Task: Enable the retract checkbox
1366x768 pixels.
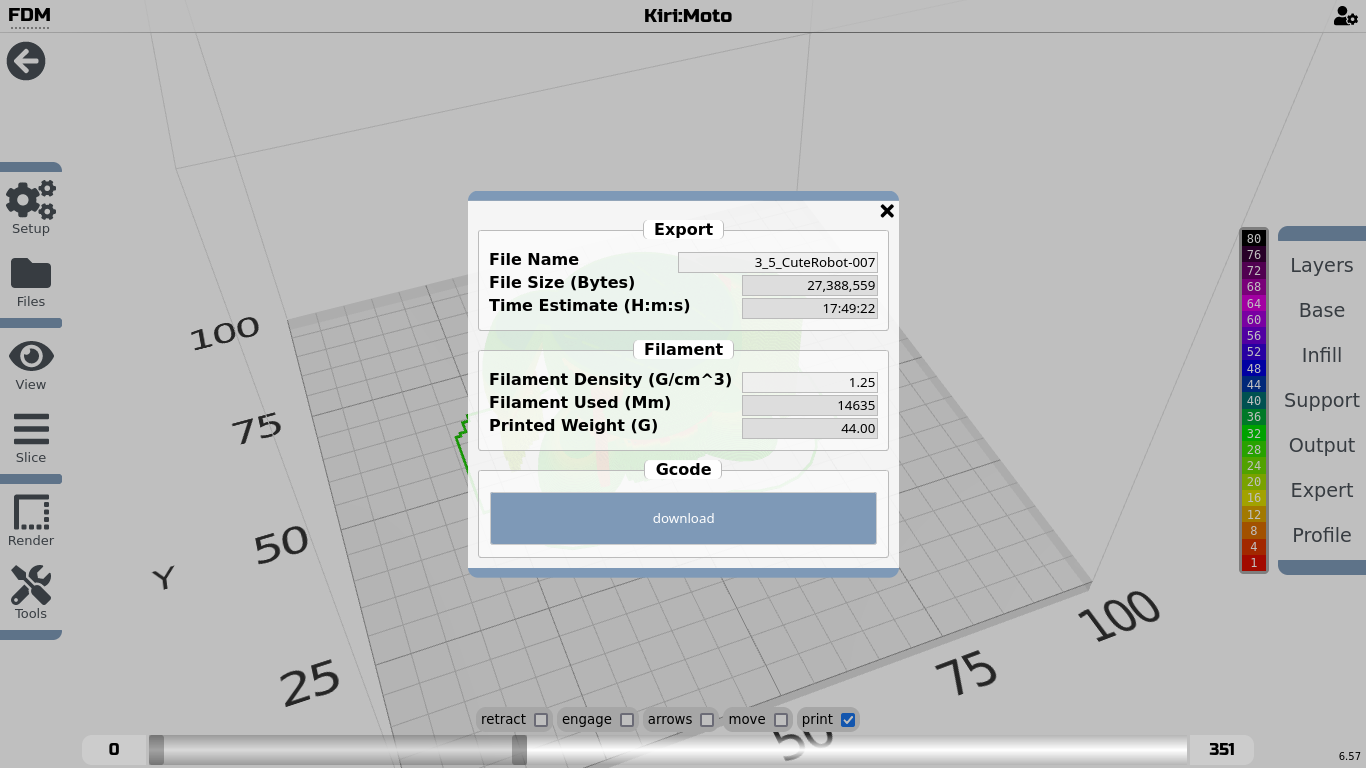Action: pyautogui.click(x=541, y=720)
